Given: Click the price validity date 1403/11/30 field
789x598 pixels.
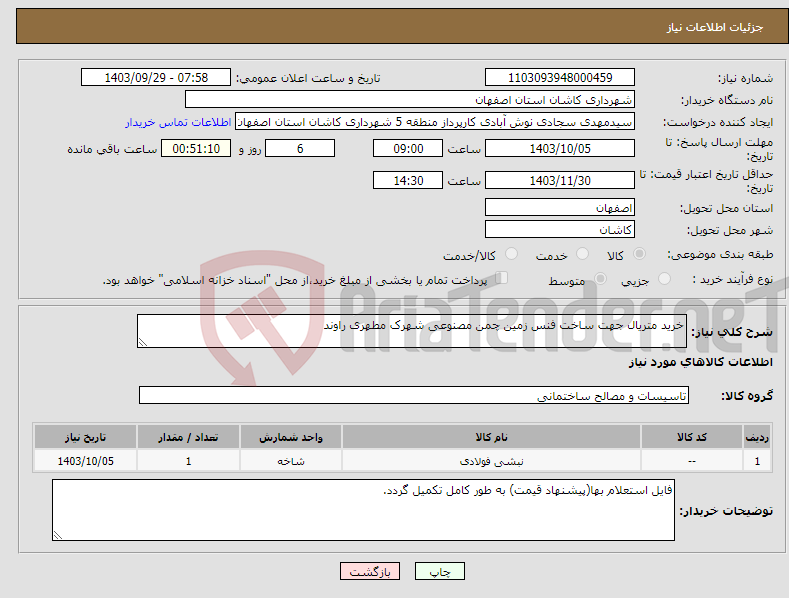Looking at the screenshot, I should pyautogui.click(x=560, y=180).
